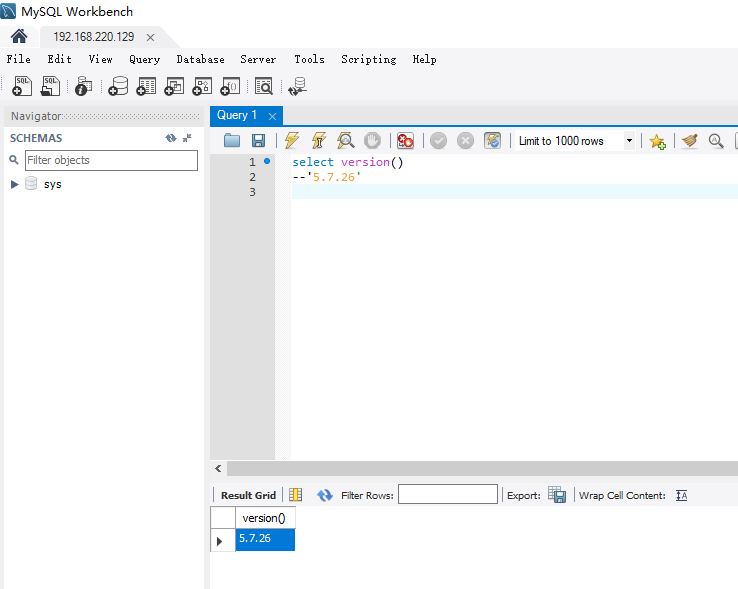
Task: Open the Limit to 1000 rows dropdown
Action: [x=629, y=141]
